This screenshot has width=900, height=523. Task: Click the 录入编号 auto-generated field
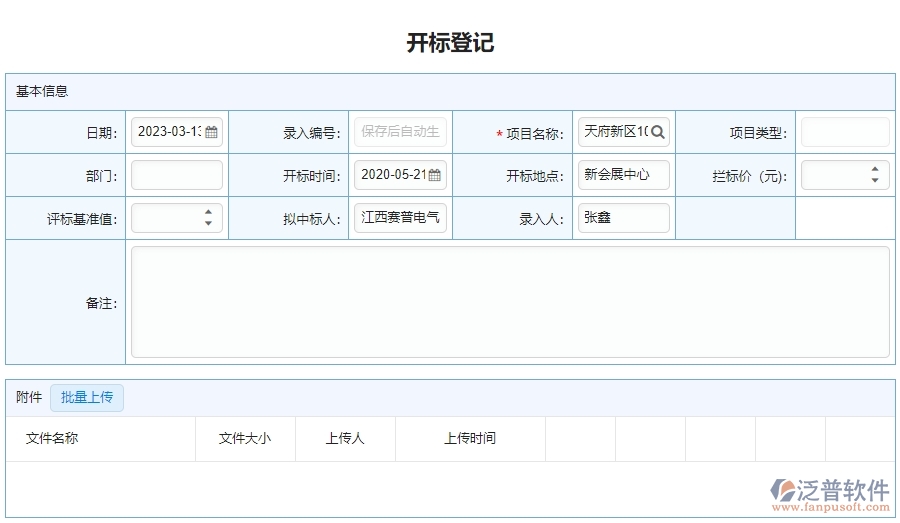[400, 132]
